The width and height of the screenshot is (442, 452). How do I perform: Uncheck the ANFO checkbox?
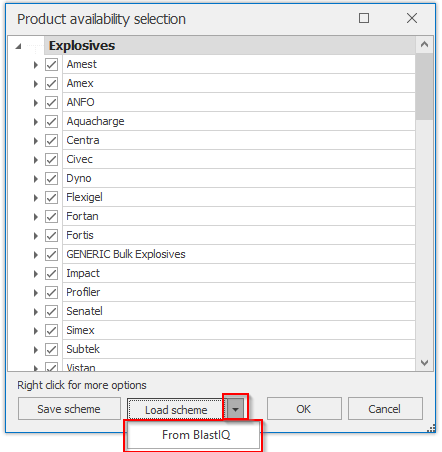(52, 102)
